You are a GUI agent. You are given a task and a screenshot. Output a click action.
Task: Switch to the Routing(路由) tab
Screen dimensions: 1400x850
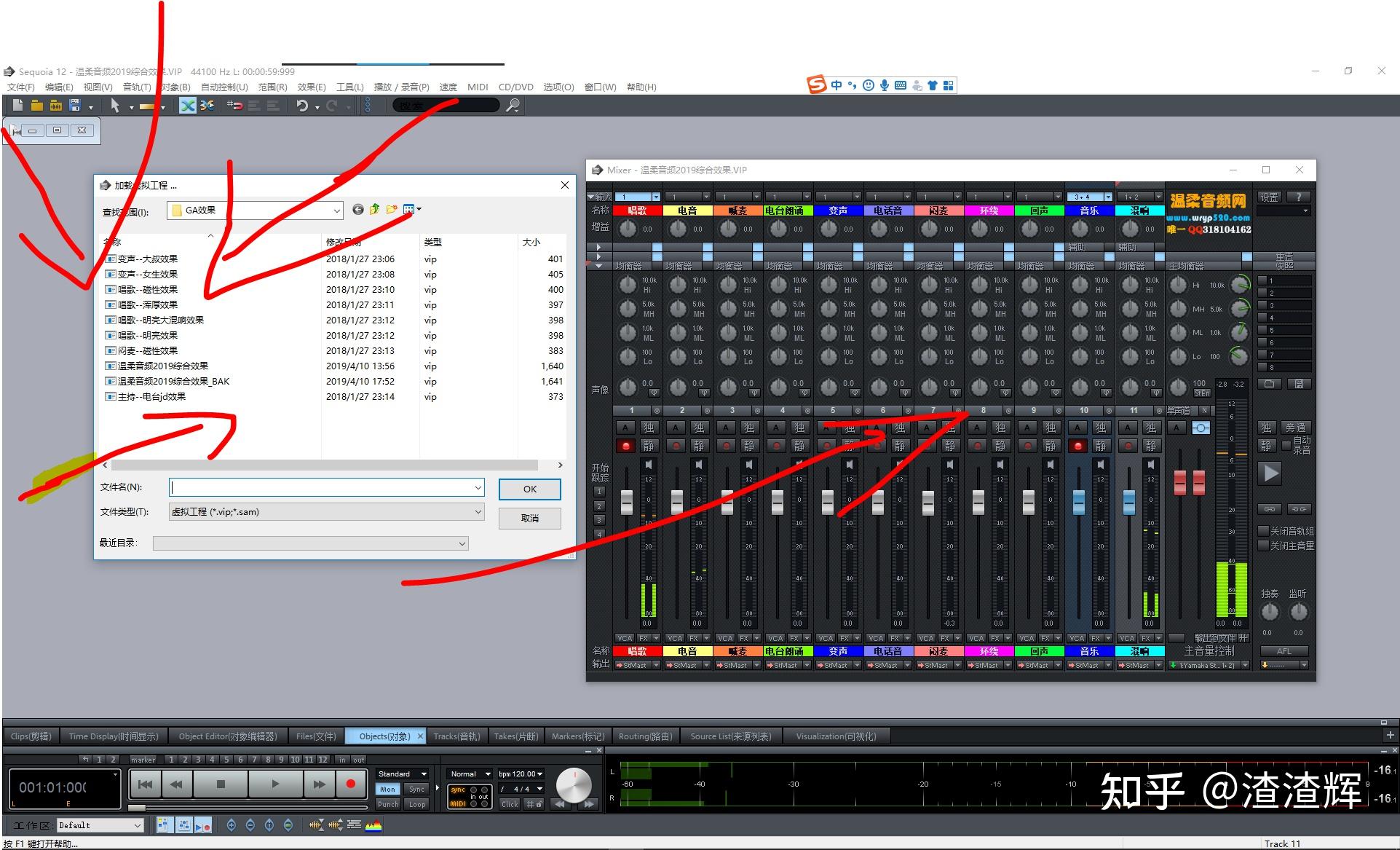(x=645, y=736)
